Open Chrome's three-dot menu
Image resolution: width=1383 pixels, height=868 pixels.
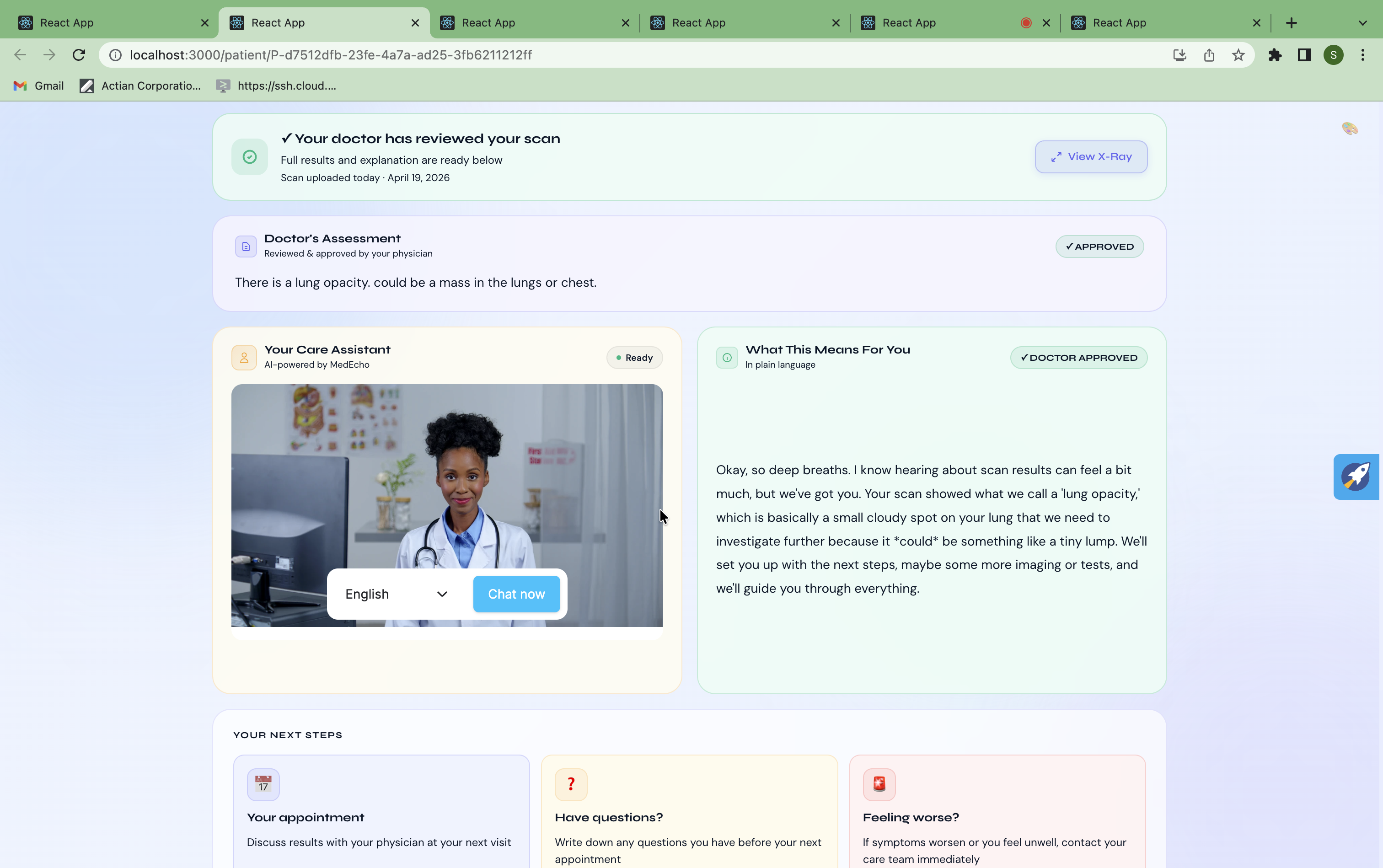pyautogui.click(x=1362, y=55)
